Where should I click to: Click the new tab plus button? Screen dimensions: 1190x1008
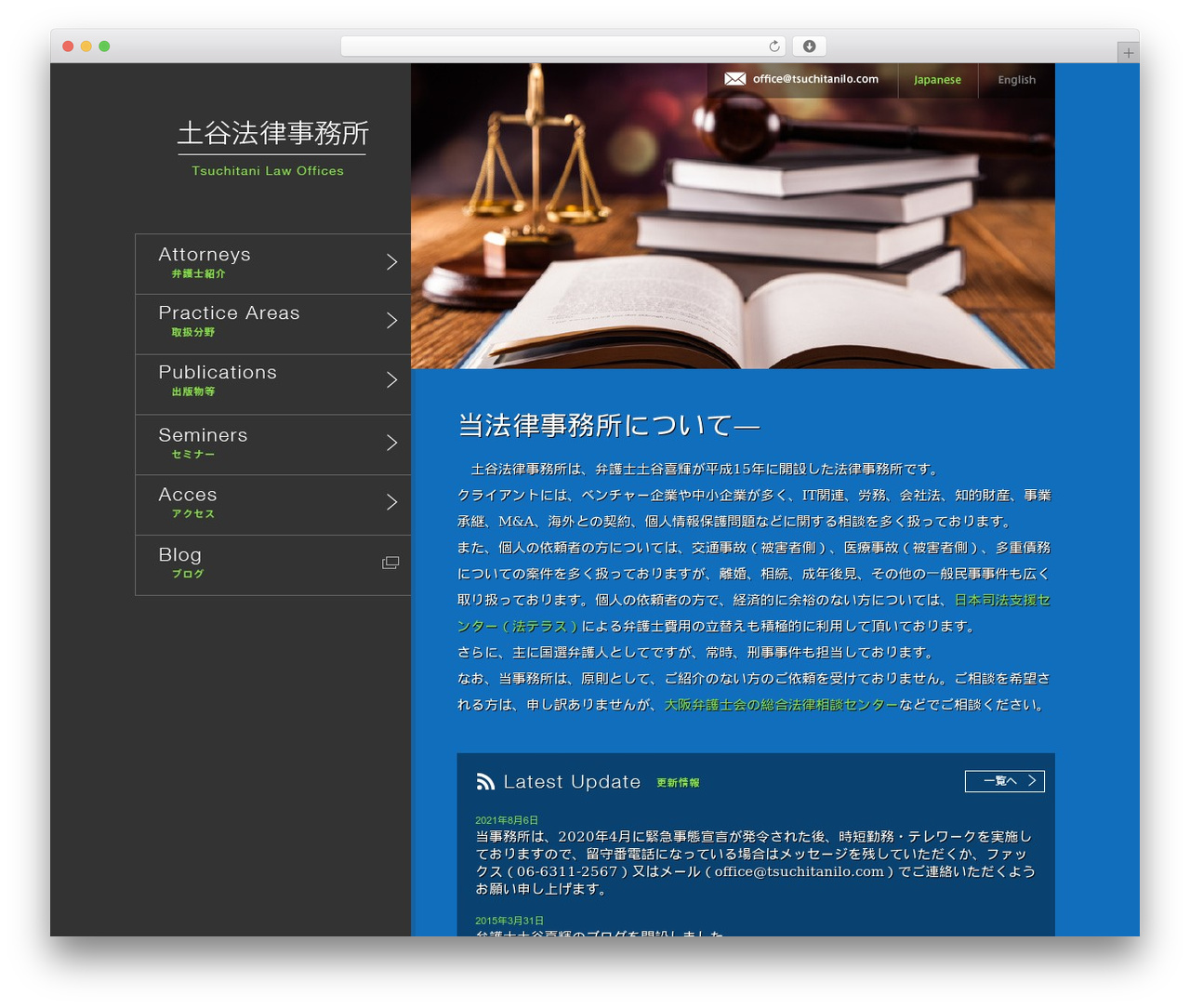1128,53
